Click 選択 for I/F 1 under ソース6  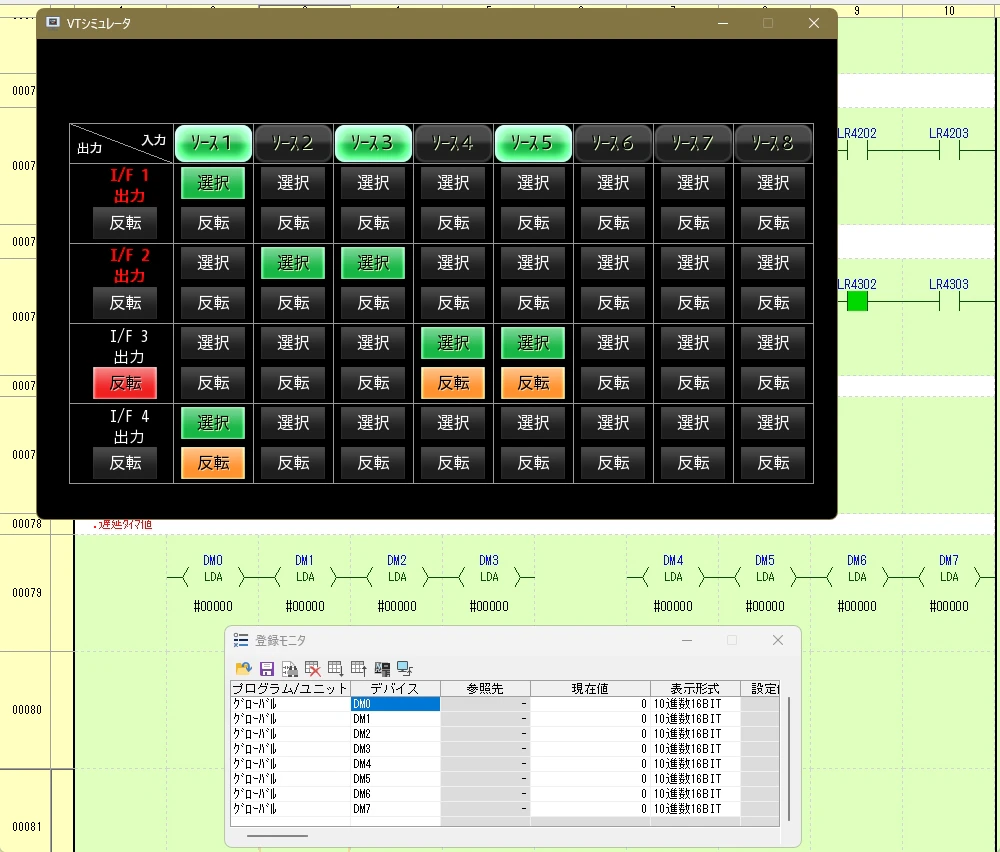(614, 183)
